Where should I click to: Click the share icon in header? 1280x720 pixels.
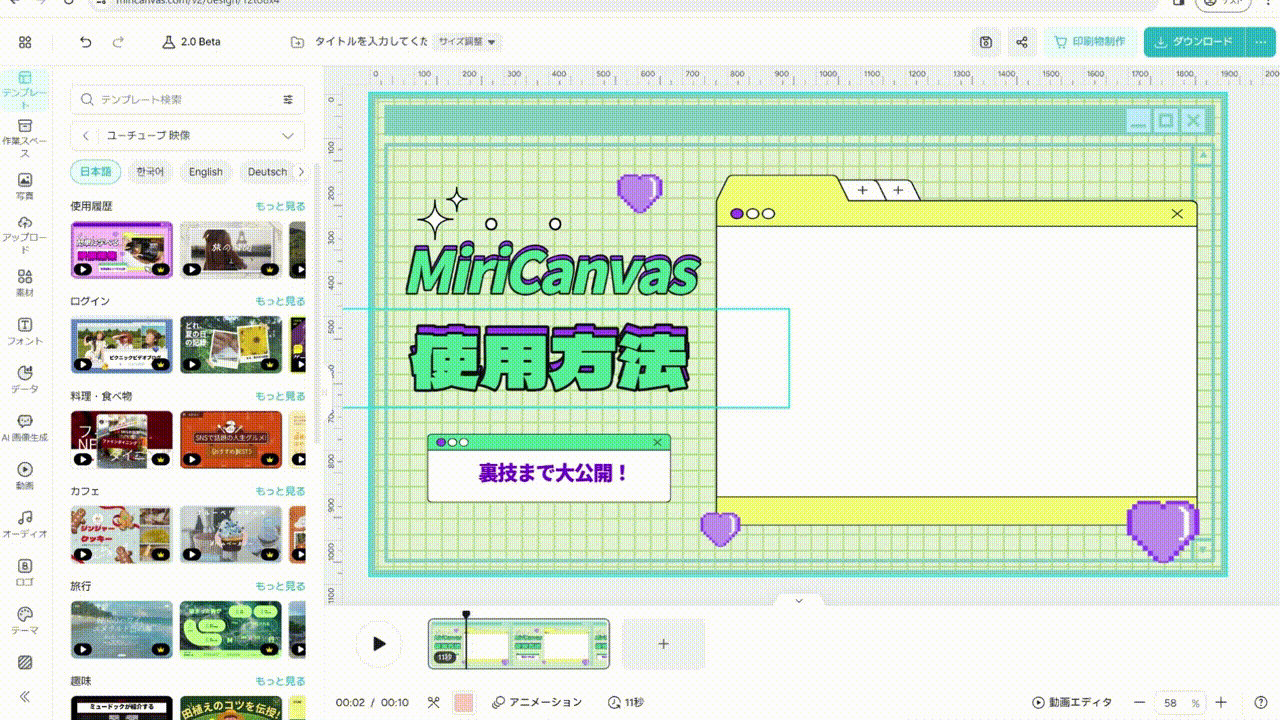(x=1022, y=42)
